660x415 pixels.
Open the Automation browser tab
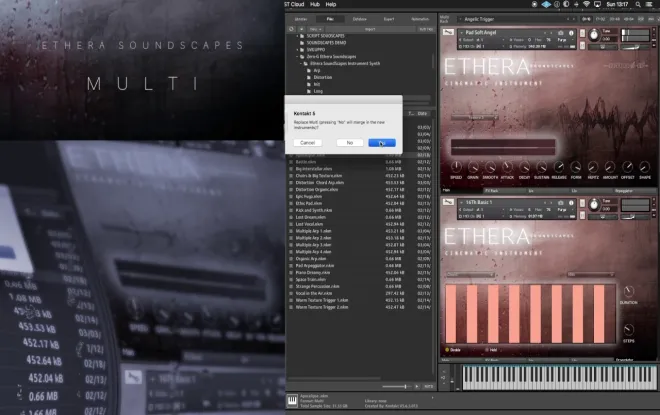420,19
